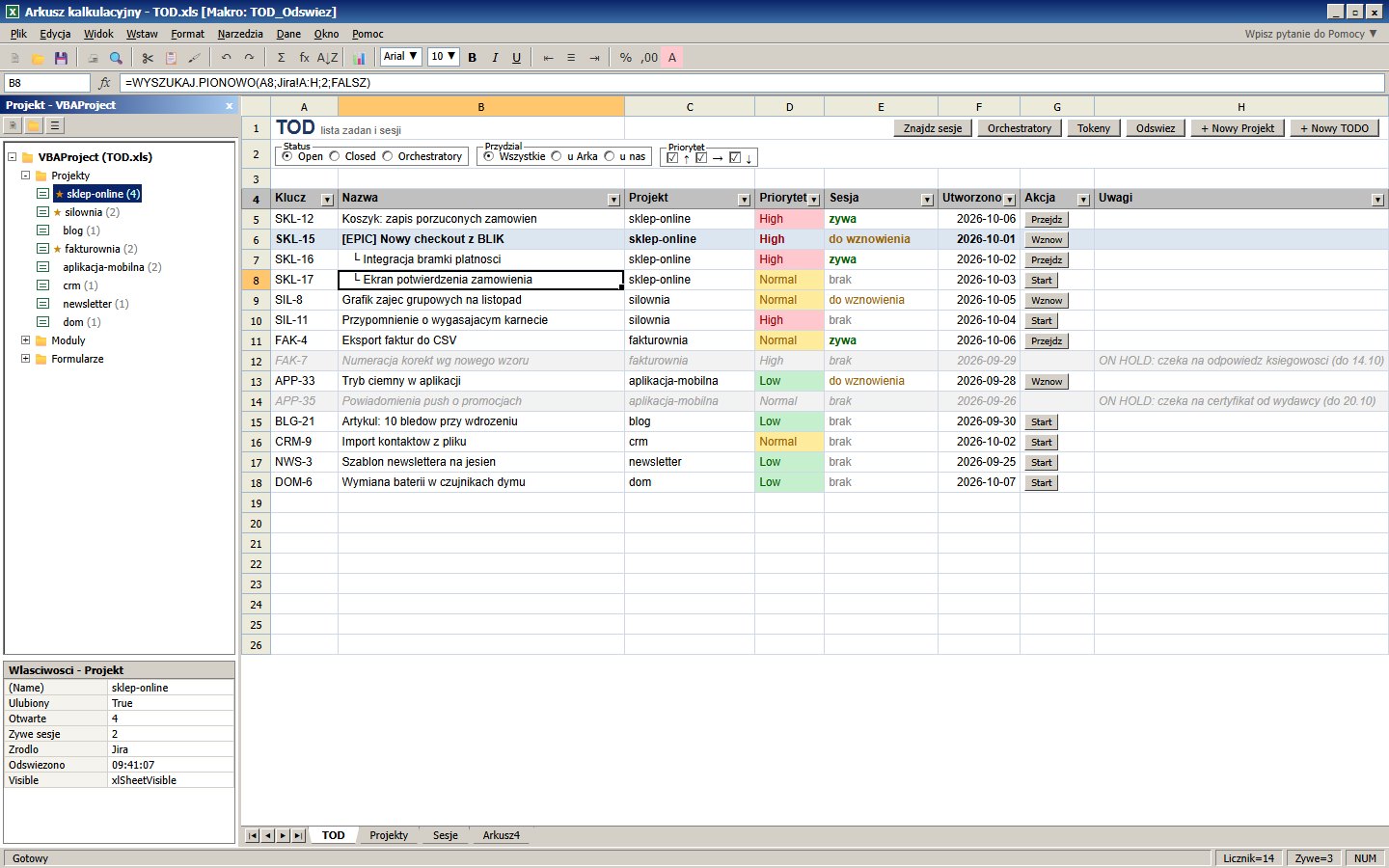Untick the high priority up-arrow checkbox
The height and width of the screenshot is (868, 1389).
pos(672,158)
